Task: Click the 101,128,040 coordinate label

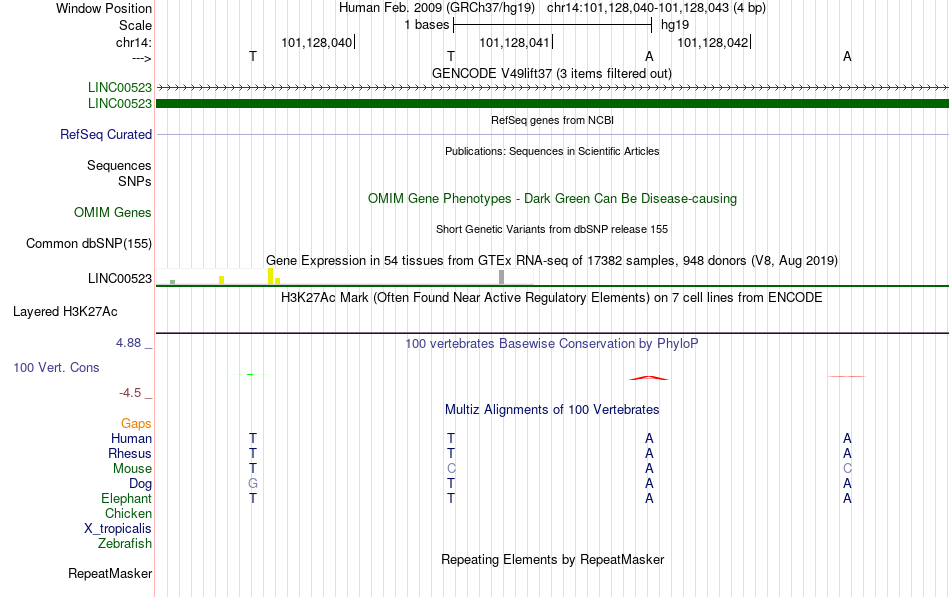Action: 316,42
